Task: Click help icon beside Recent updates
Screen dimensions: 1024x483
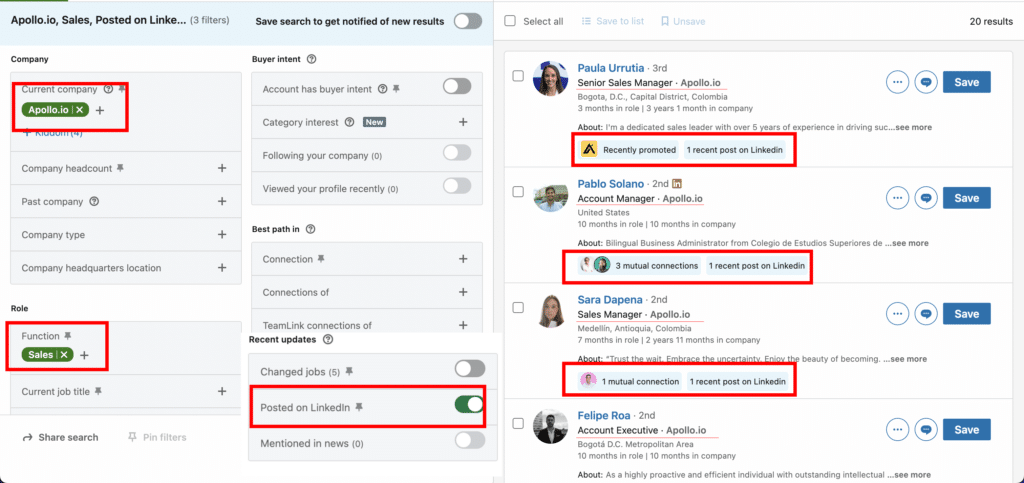Action: 328,339
